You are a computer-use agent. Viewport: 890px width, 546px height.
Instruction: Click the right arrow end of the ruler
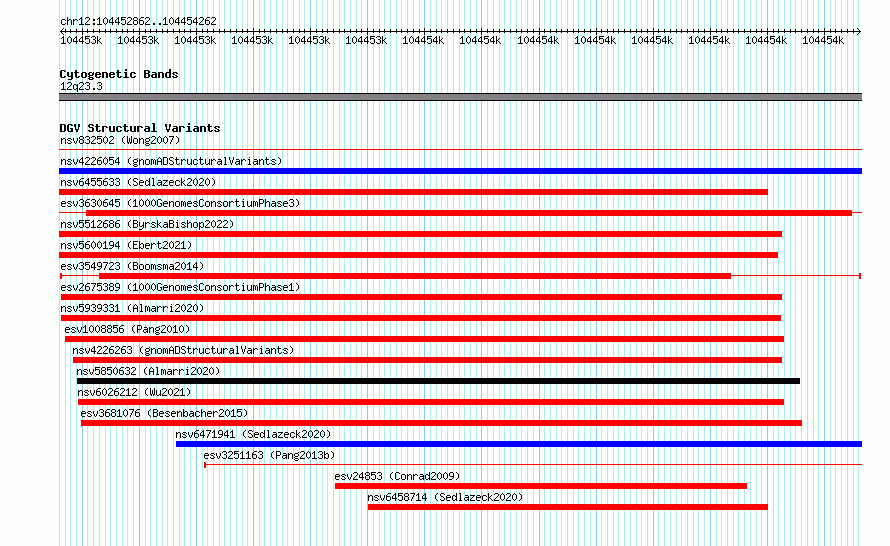859,31
